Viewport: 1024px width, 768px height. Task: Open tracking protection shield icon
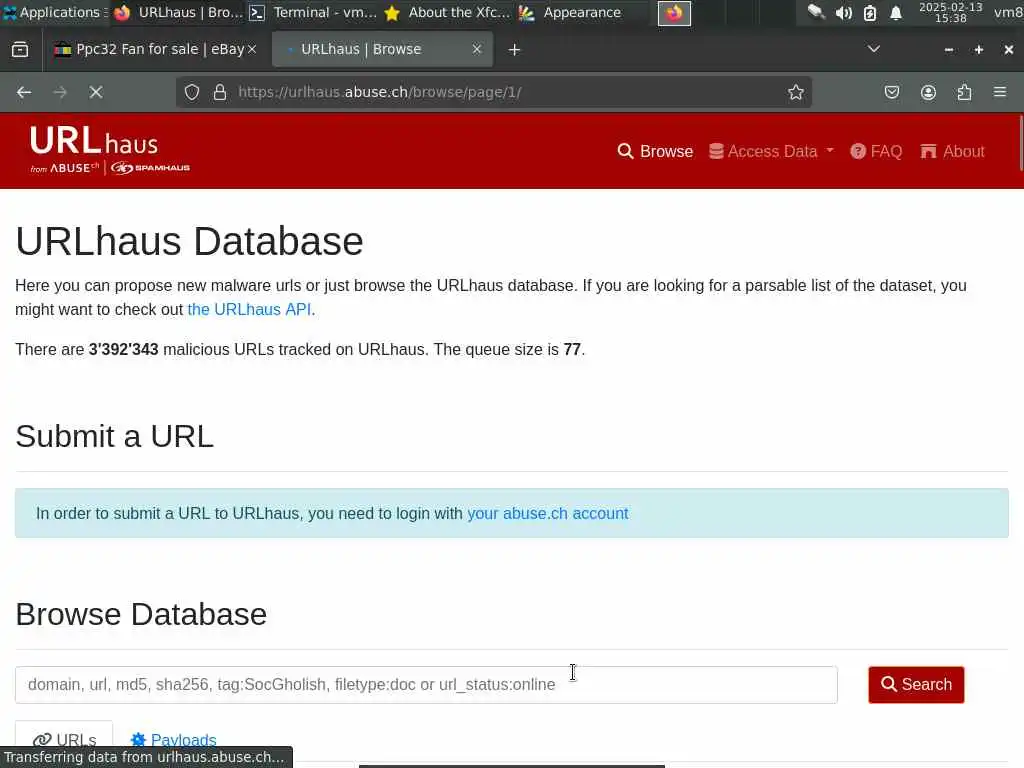click(x=191, y=92)
